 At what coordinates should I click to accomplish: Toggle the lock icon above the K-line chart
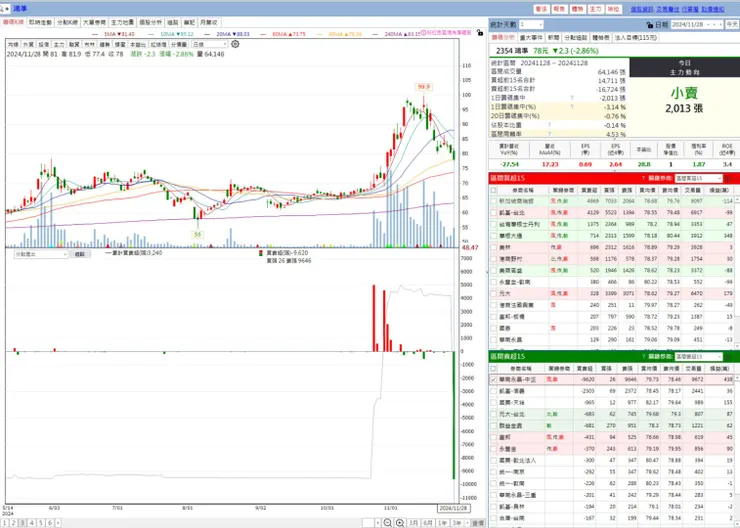point(479,33)
